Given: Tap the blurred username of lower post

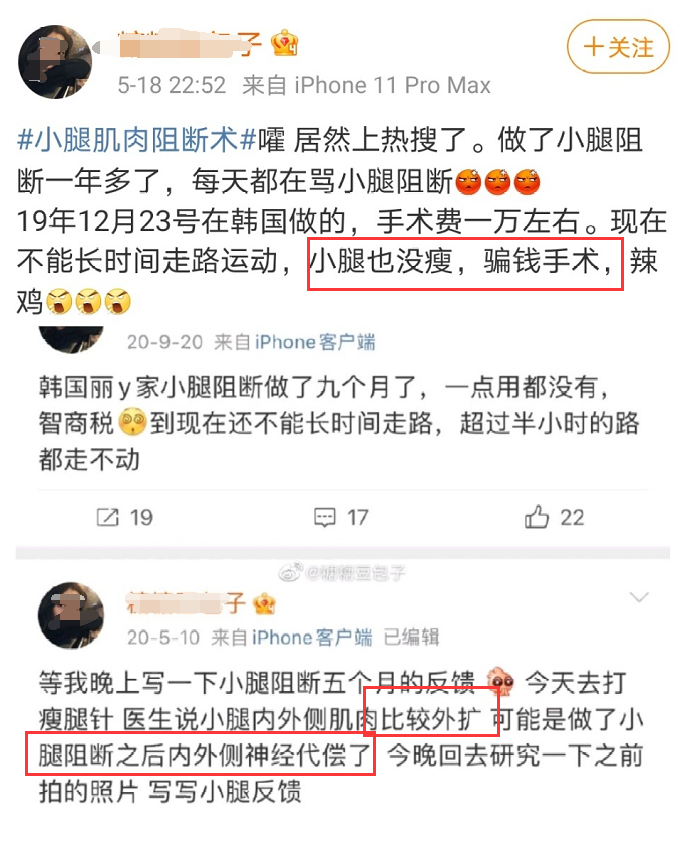Looking at the screenshot, I should 185,603.
